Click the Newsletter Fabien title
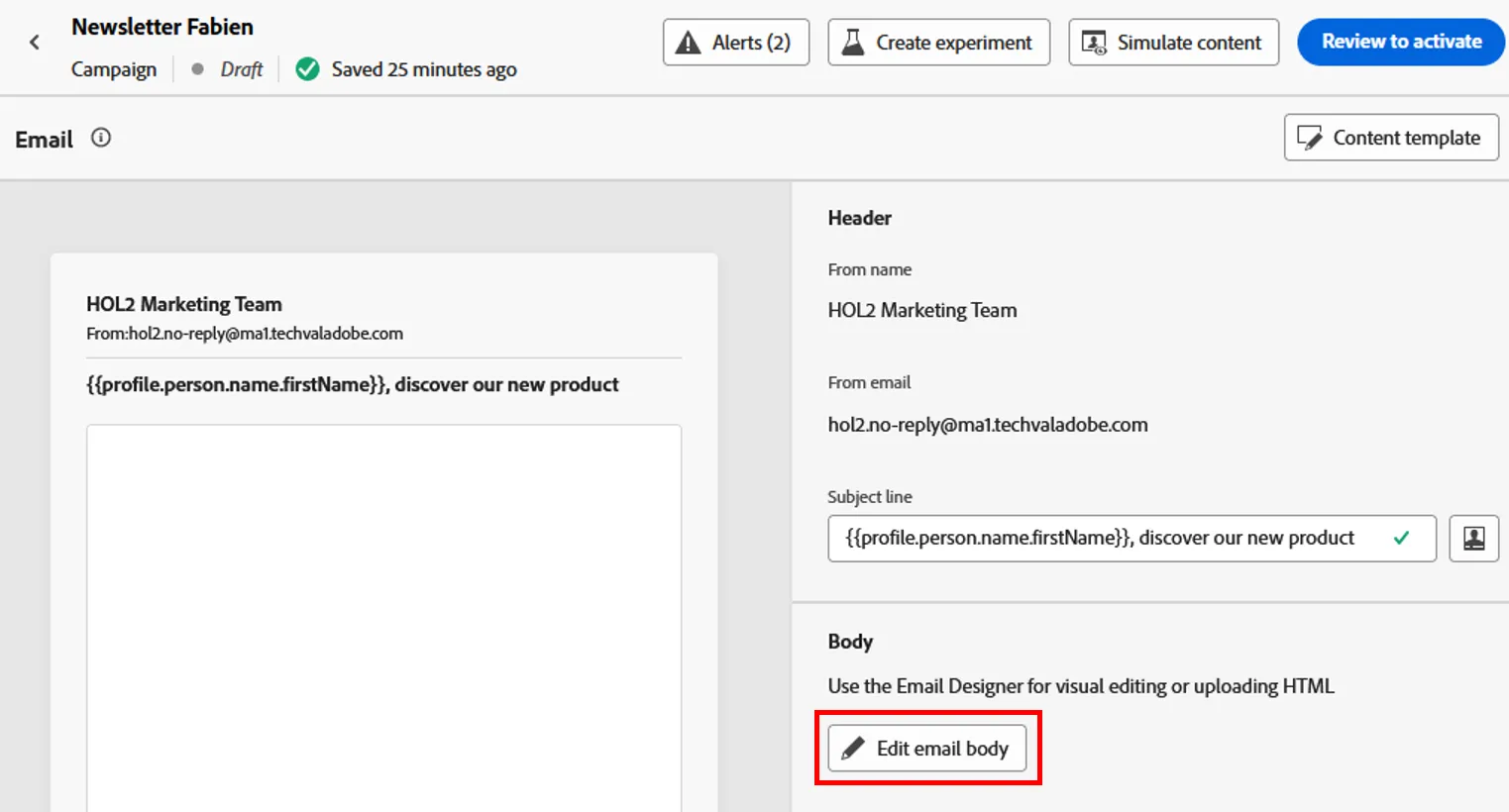The height and width of the screenshot is (812, 1509). pyautogui.click(x=162, y=27)
